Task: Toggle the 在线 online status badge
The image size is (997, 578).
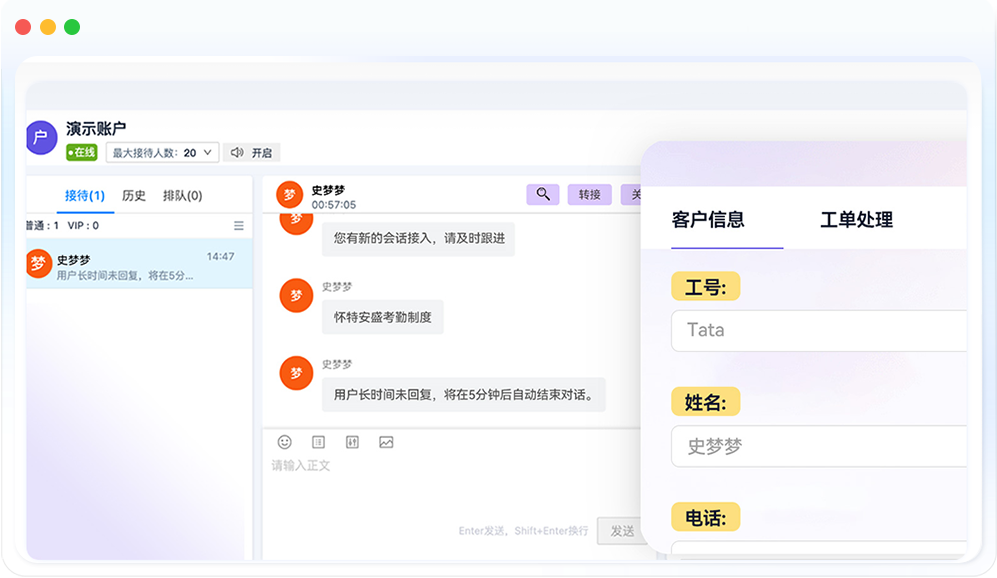Action: coord(82,153)
